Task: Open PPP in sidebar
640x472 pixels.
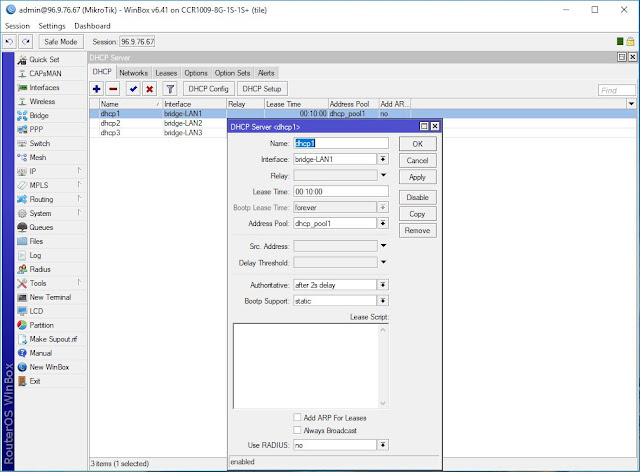Action: (x=51, y=129)
